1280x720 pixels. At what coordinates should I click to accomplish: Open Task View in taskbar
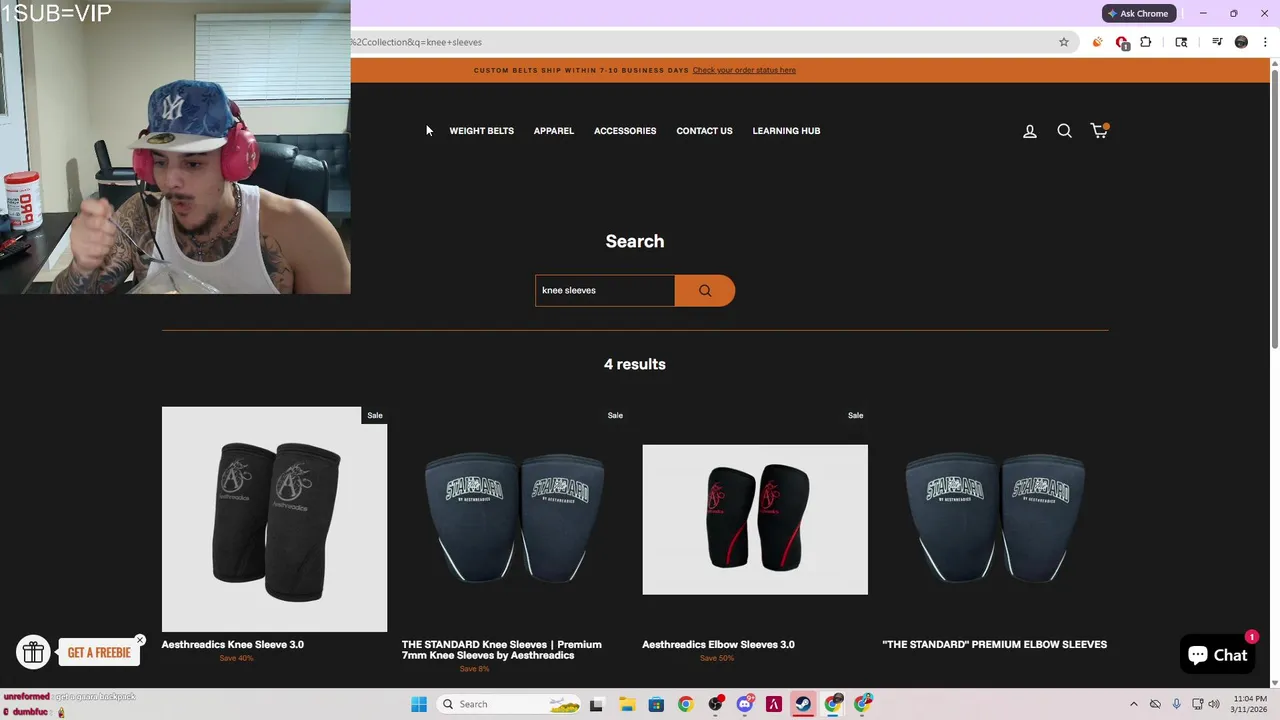click(x=597, y=704)
